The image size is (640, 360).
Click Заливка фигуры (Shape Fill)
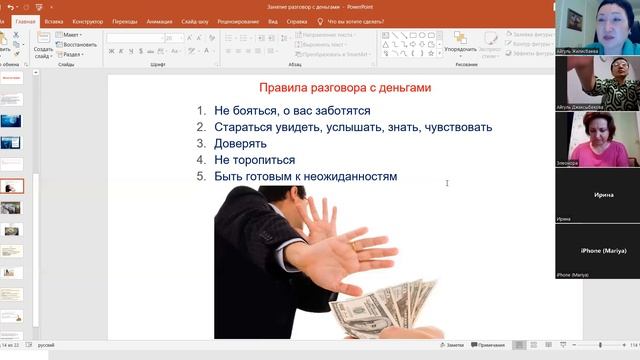pyautogui.click(x=530, y=34)
